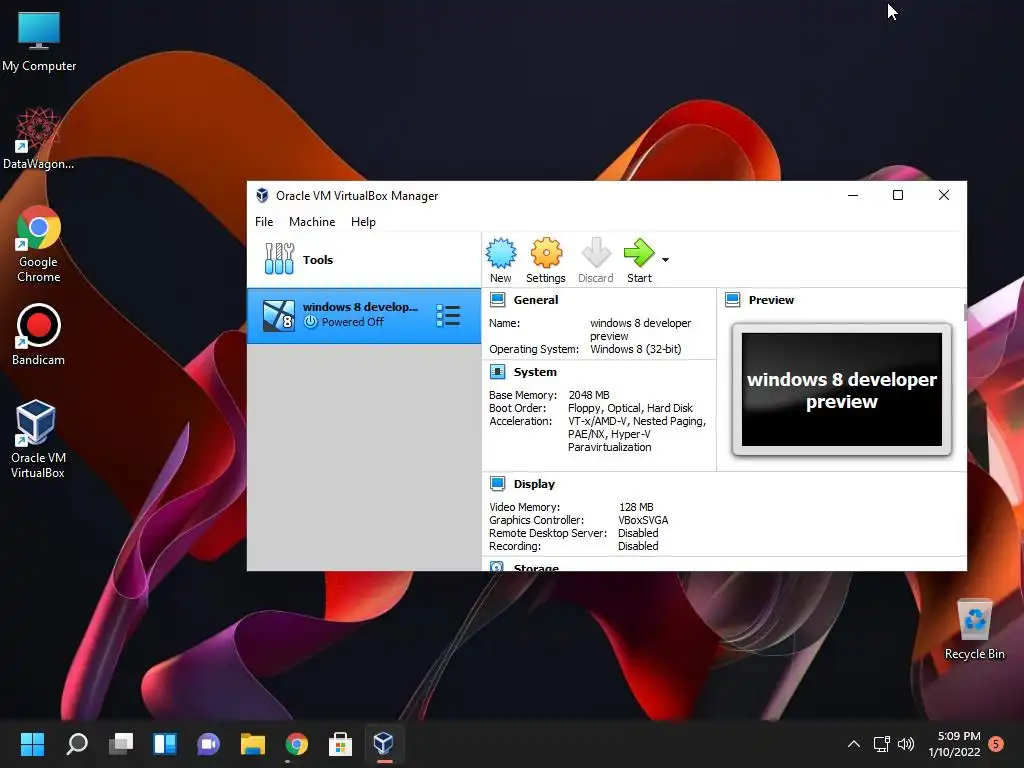Select the windows 8 developer VM entry

coord(364,315)
